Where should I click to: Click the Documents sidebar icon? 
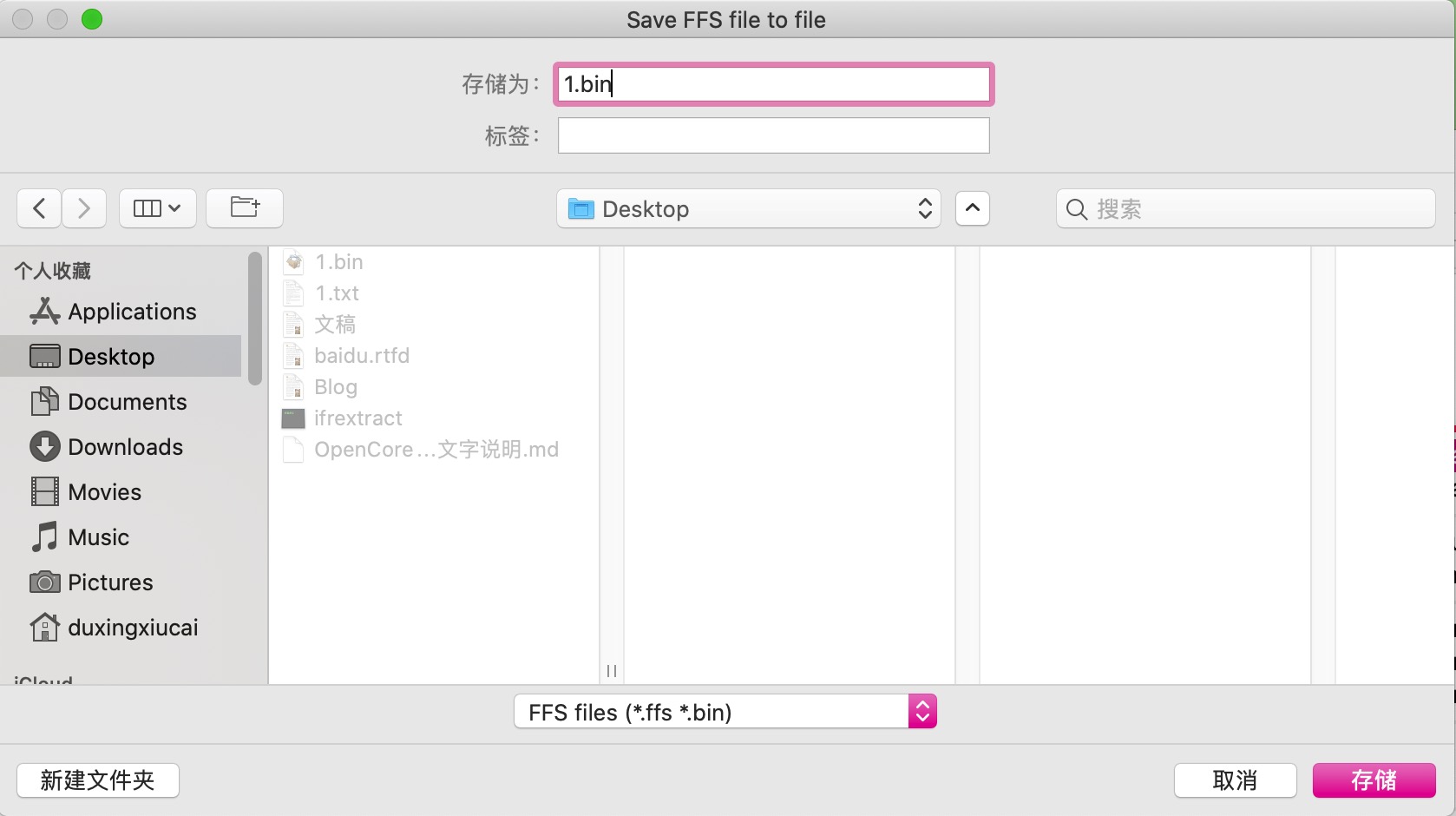pyautogui.click(x=44, y=401)
